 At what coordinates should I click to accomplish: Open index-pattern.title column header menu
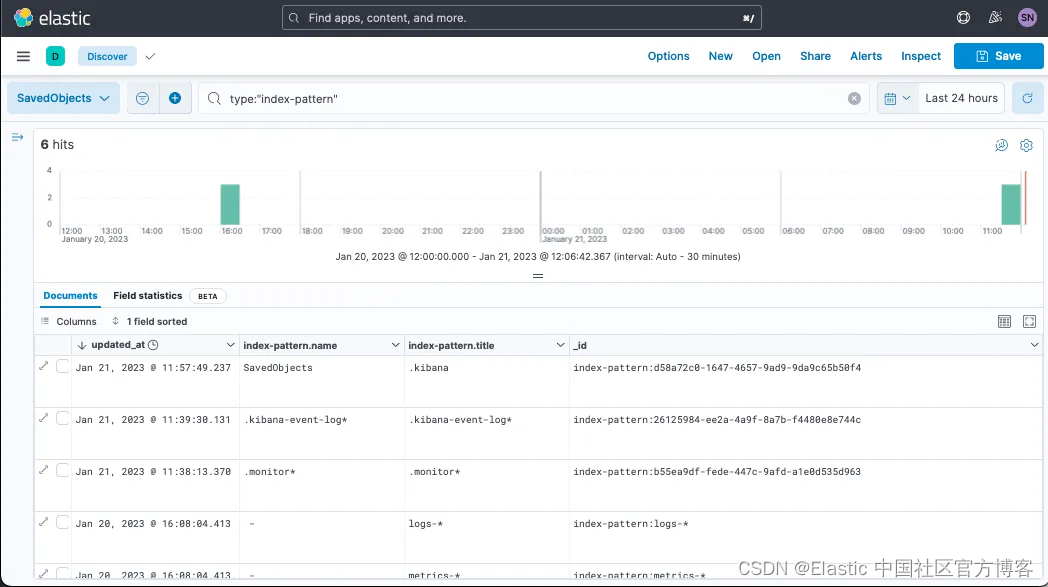(560, 345)
